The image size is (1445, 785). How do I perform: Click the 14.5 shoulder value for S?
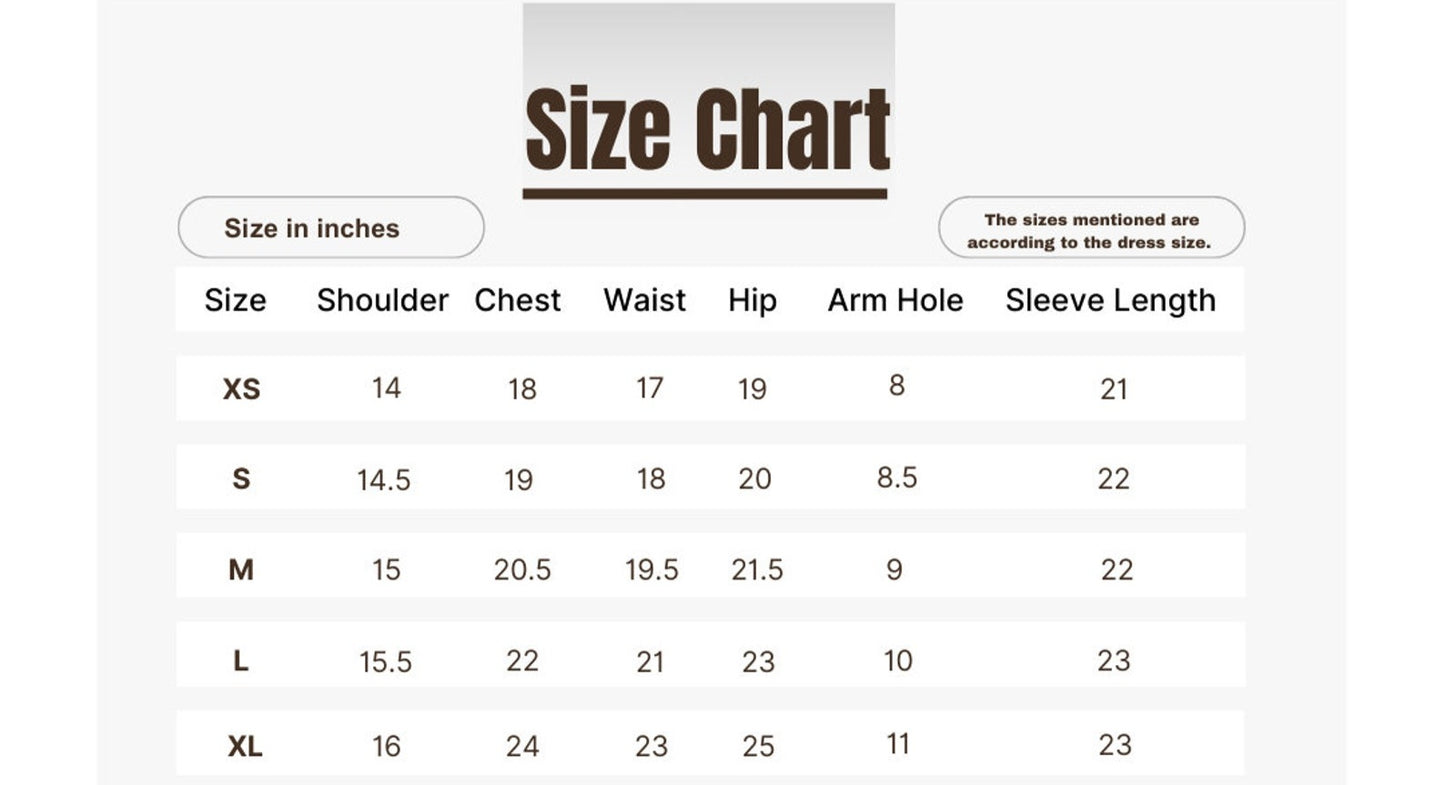click(384, 481)
